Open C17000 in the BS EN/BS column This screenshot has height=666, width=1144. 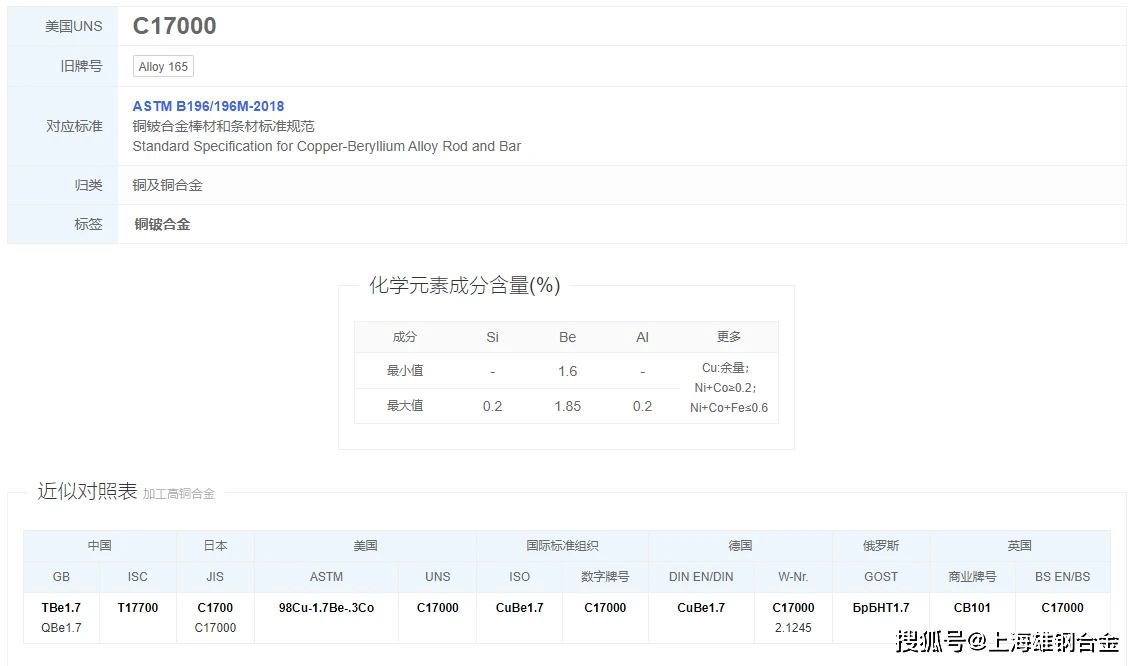pyautogui.click(x=1062, y=607)
